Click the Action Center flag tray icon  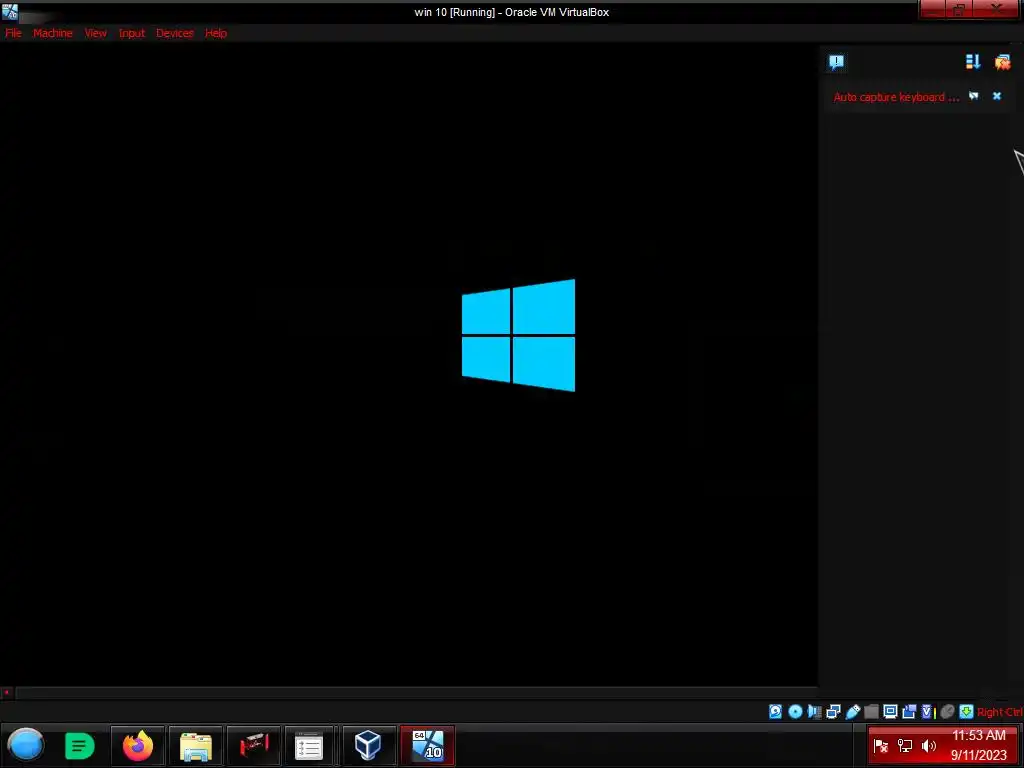click(880, 745)
